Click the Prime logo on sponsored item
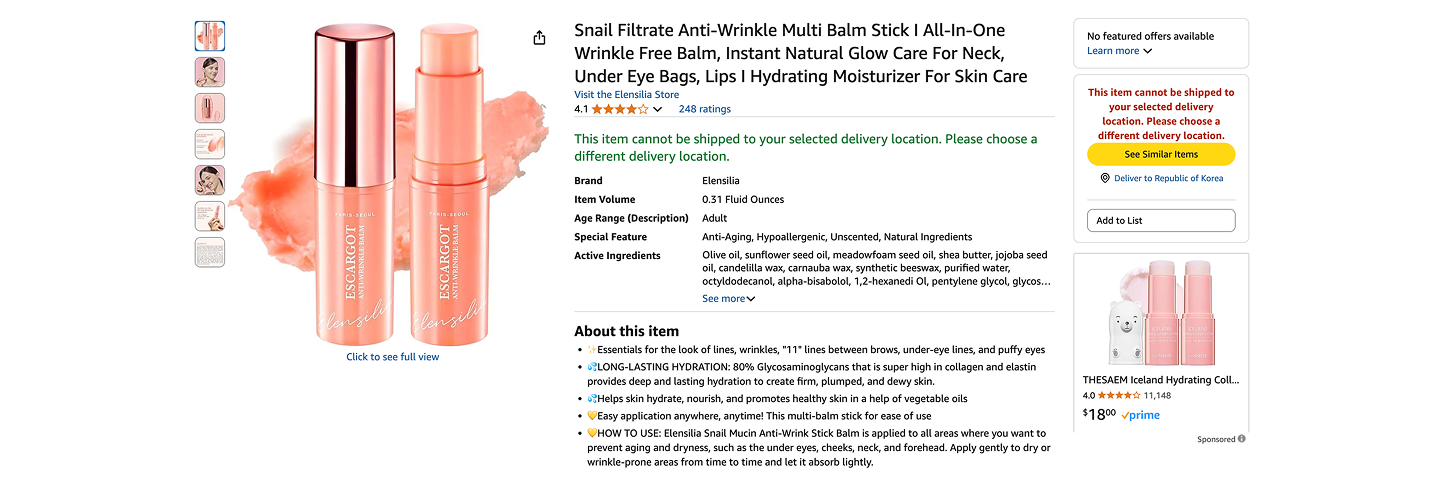The width and height of the screenshot is (1444, 477). pos(1141,415)
